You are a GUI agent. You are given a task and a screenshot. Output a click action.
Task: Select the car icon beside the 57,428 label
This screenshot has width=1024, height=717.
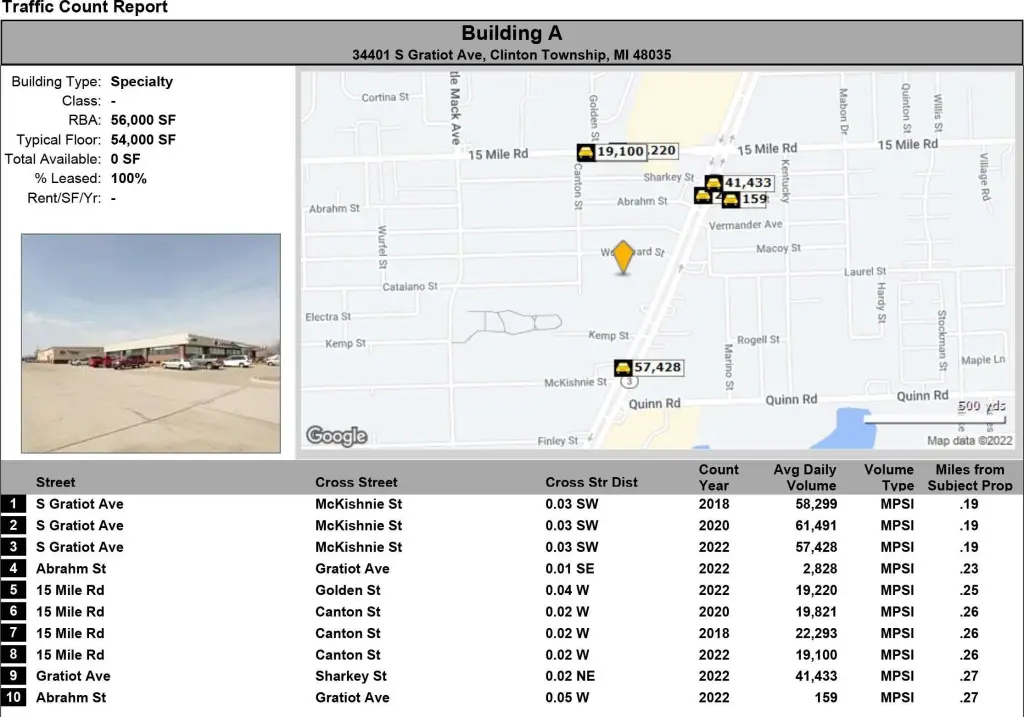(x=623, y=368)
